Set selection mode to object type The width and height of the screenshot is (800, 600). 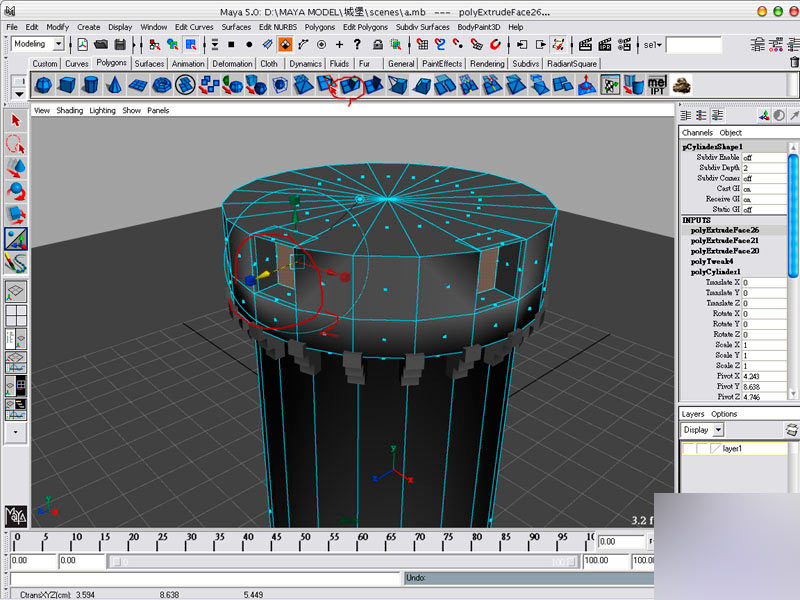tap(172, 45)
